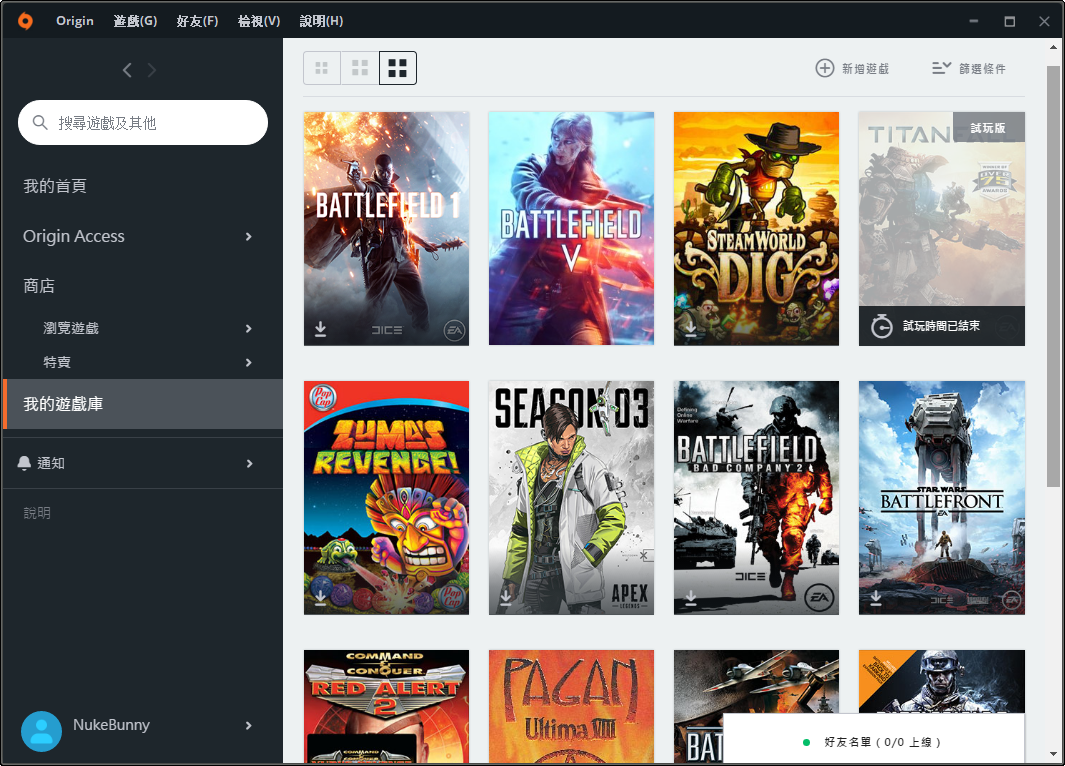Expand the 特賣 chevron
The height and width of the screenshot is (766, 1065).
(249, 363)
